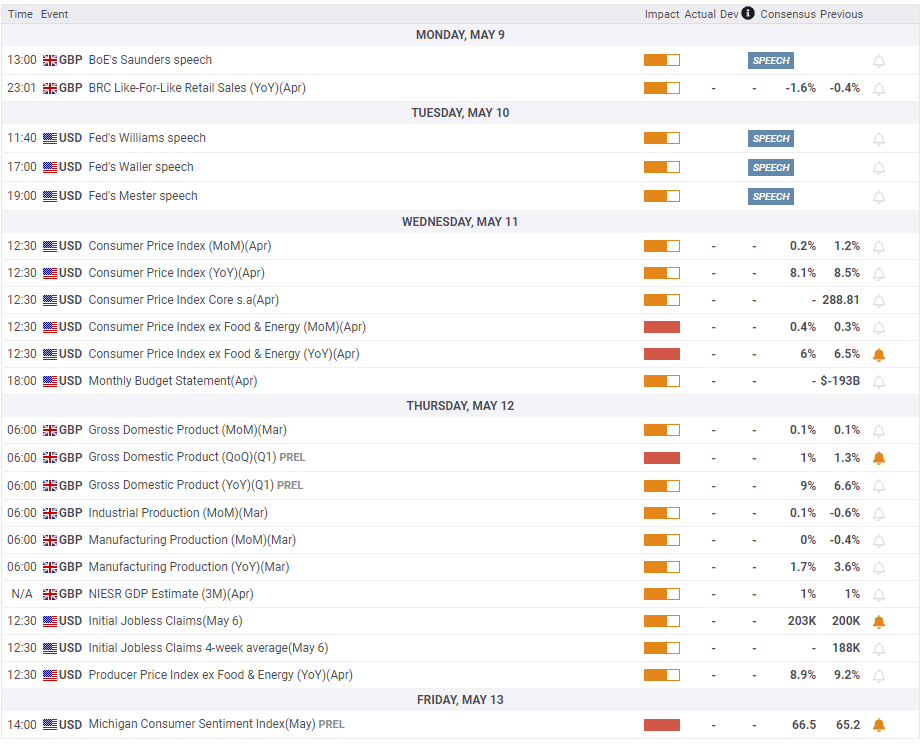Click red impact bar for CPI ex Food & Energy (MoM)
This screenshot has width=922, height=745.
coord(662,327)
